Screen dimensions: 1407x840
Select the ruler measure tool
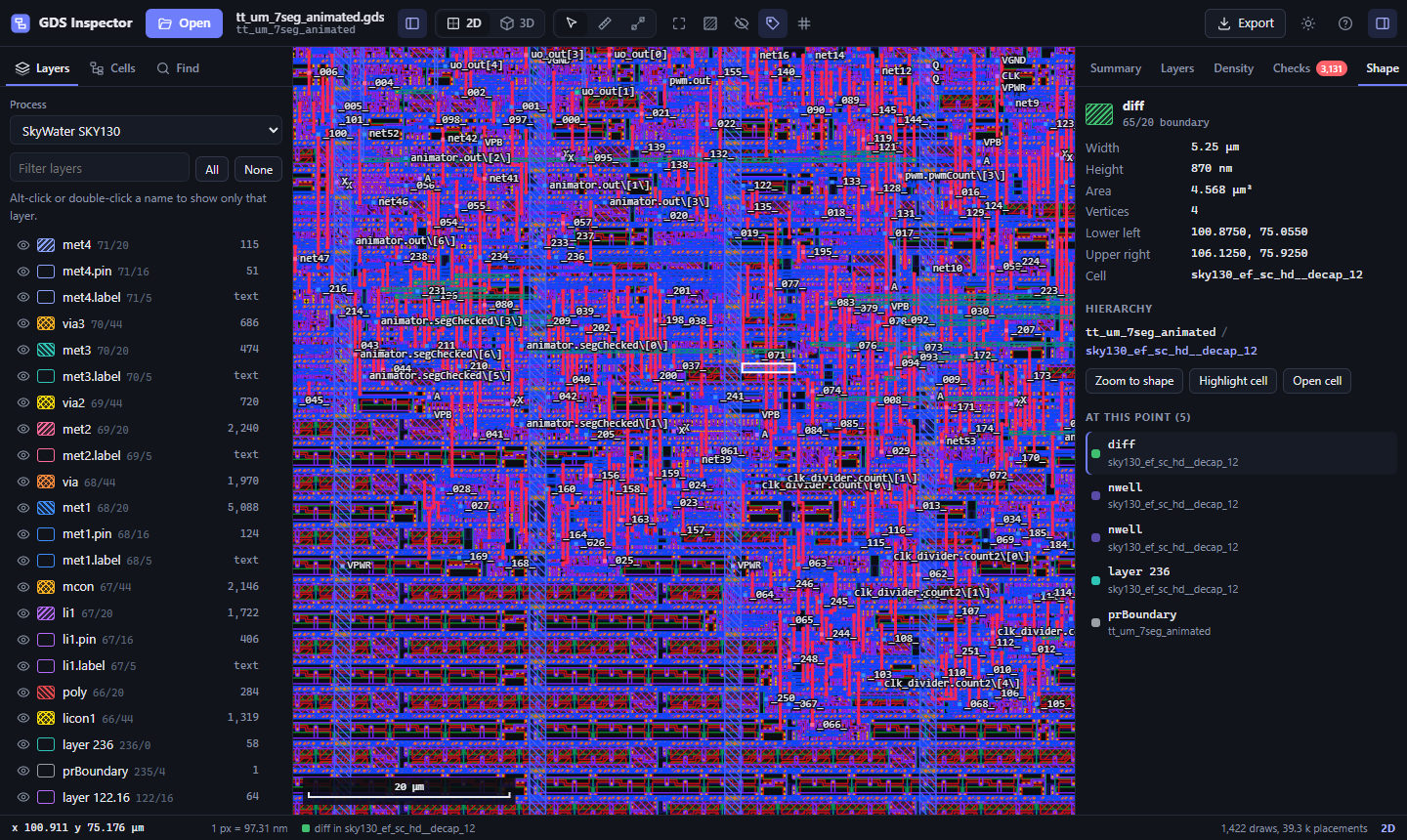point(605,23)
